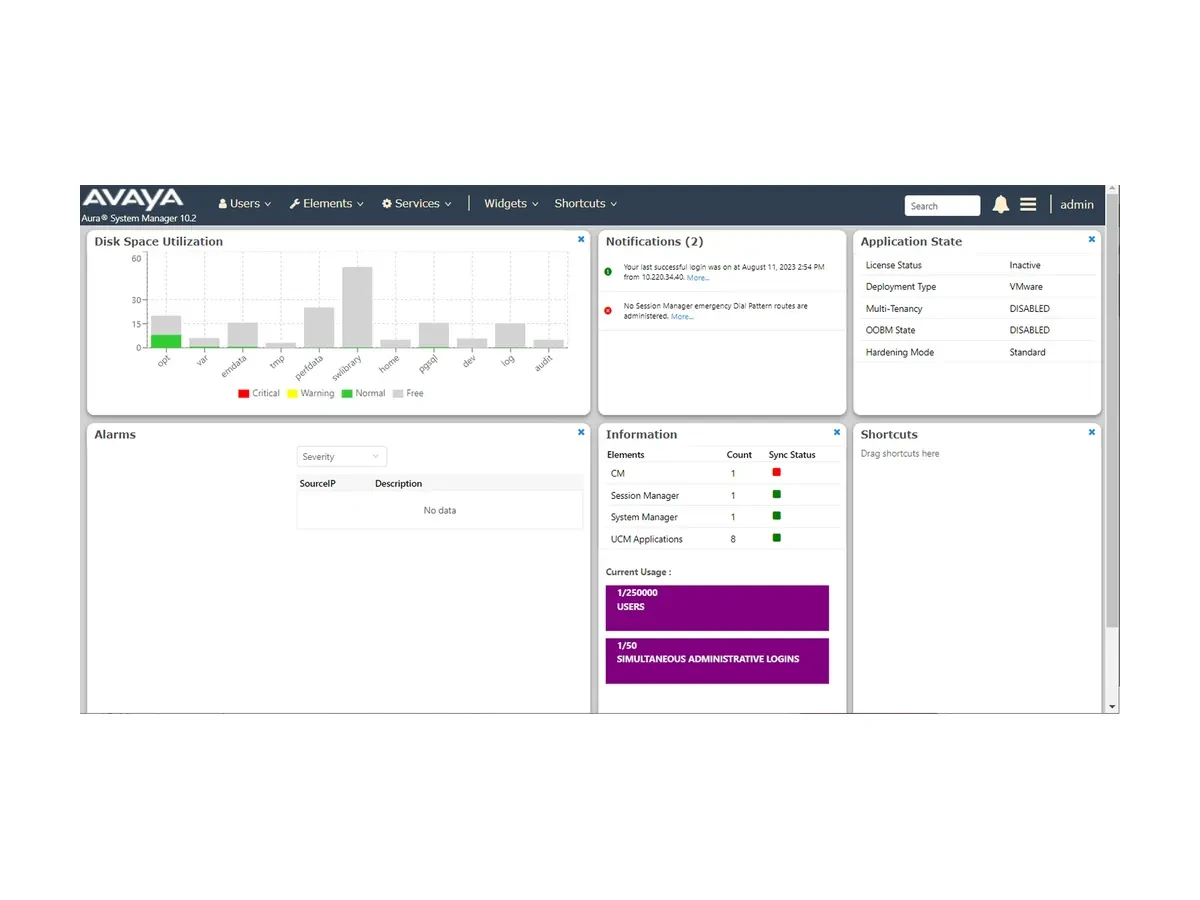
Task: Toggle the Normal legend swatch
Action: pyautogui.click(x=347, y=394)
